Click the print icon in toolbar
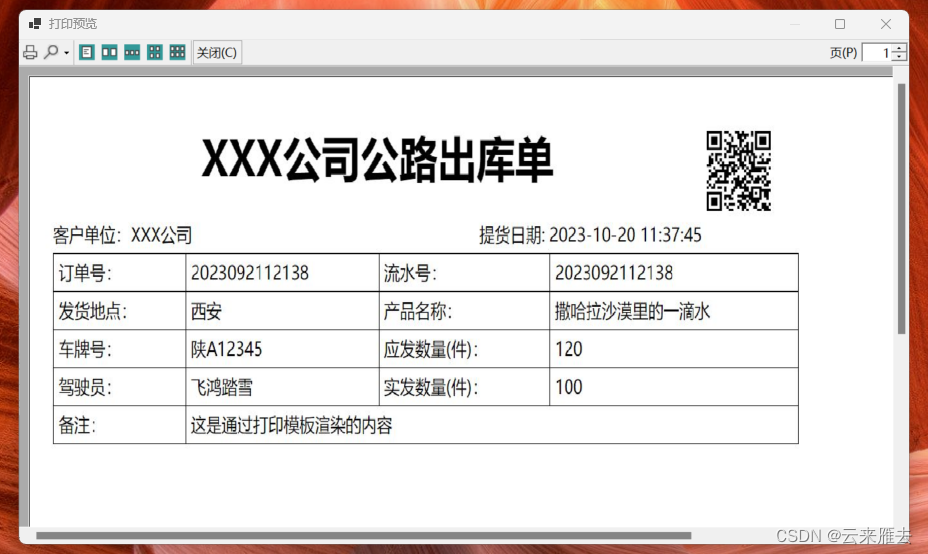Image resolution: width=928 pixels, height=554 pixels. pos(30,53)
